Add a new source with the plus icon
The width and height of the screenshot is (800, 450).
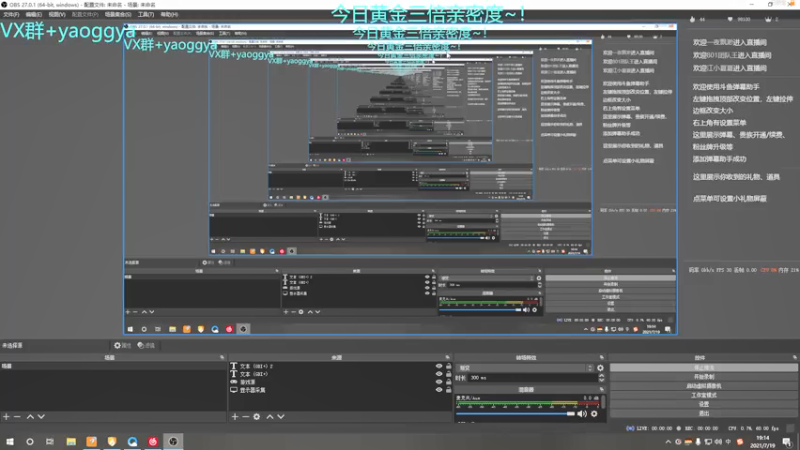coord(235,417)
